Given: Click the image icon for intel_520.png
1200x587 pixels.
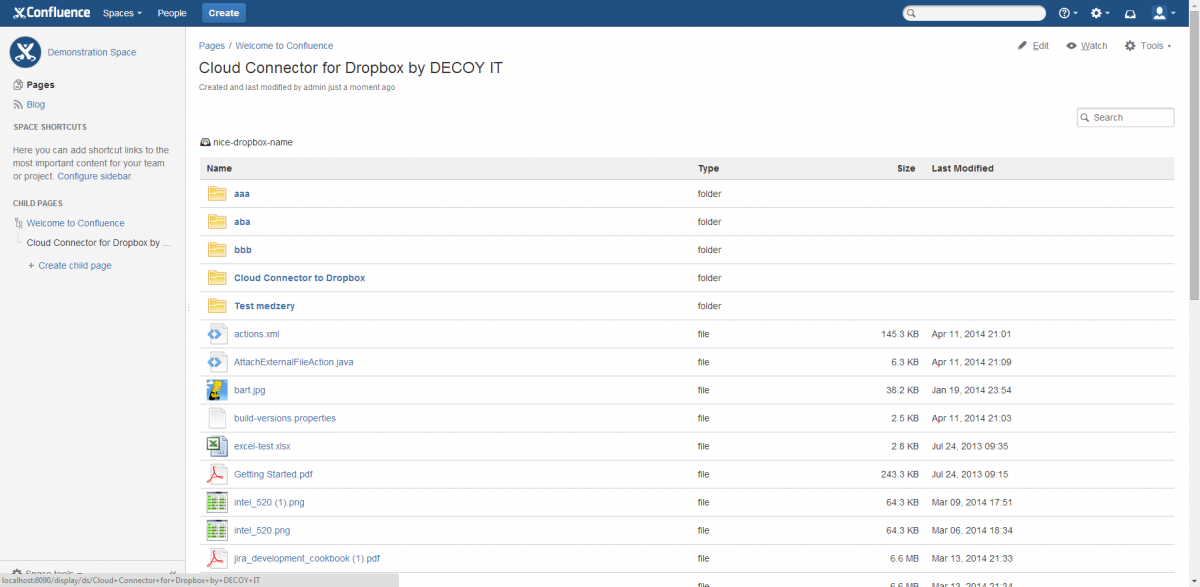Looking at the screenshot, I should [217, 530].
